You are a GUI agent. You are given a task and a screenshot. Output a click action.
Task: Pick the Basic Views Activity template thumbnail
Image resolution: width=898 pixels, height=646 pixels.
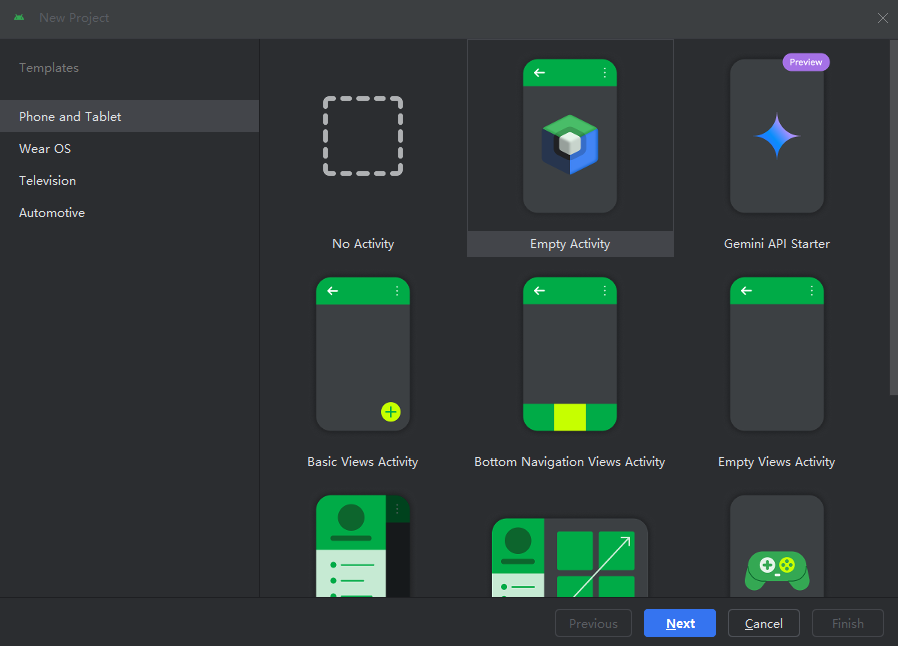[x=363, y=354]
